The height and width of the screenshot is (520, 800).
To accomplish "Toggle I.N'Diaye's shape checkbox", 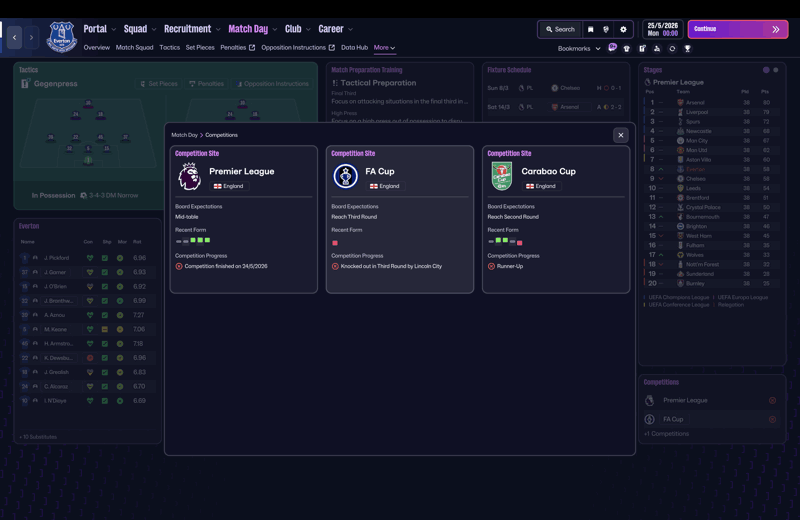I will [105, 401].
